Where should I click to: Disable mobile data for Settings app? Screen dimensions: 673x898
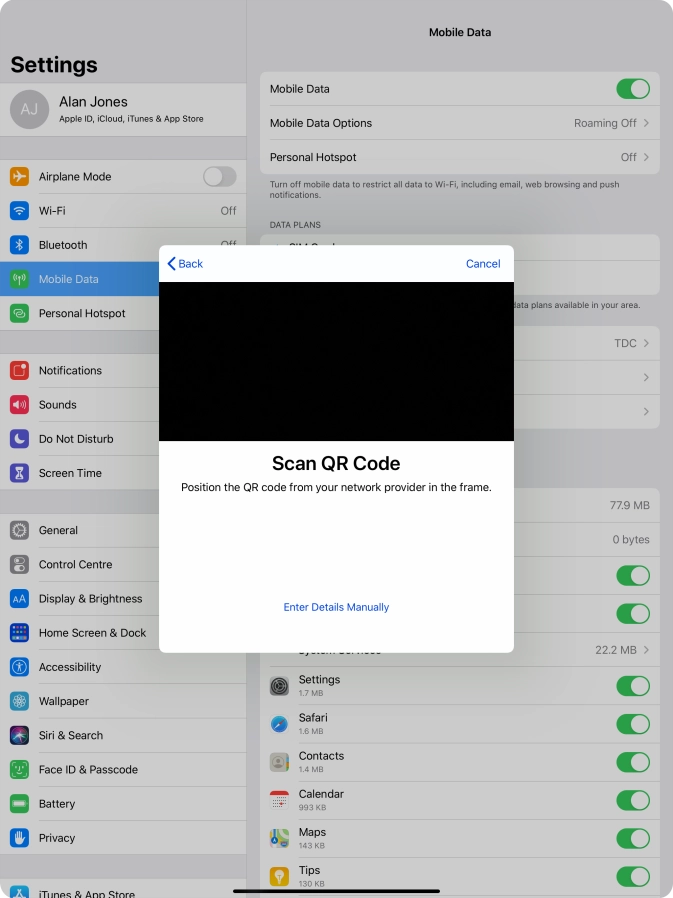[633, 686]
